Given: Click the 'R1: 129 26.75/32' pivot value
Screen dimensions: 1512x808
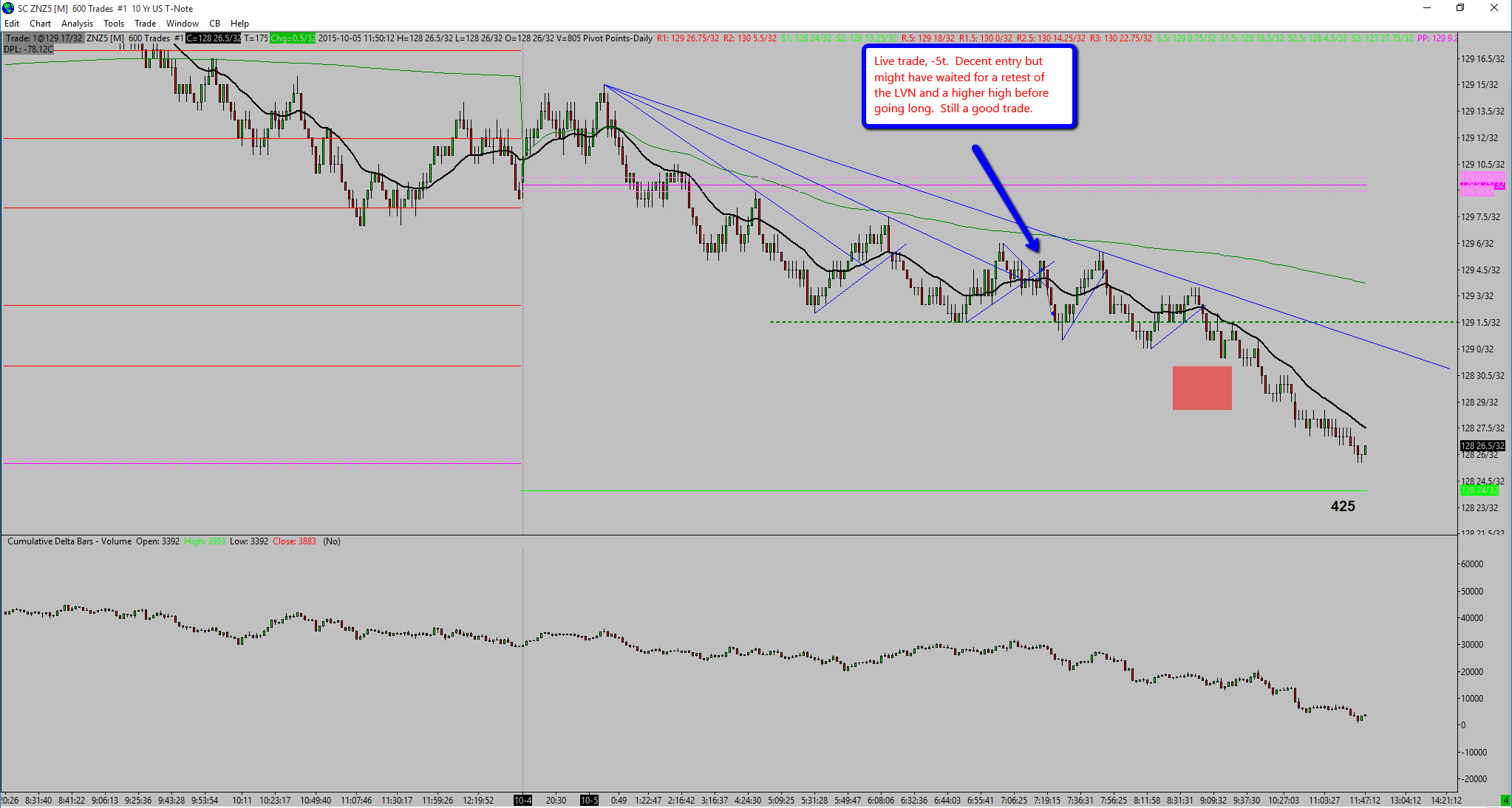Looking at the screenshot, I should pos(687,38).
